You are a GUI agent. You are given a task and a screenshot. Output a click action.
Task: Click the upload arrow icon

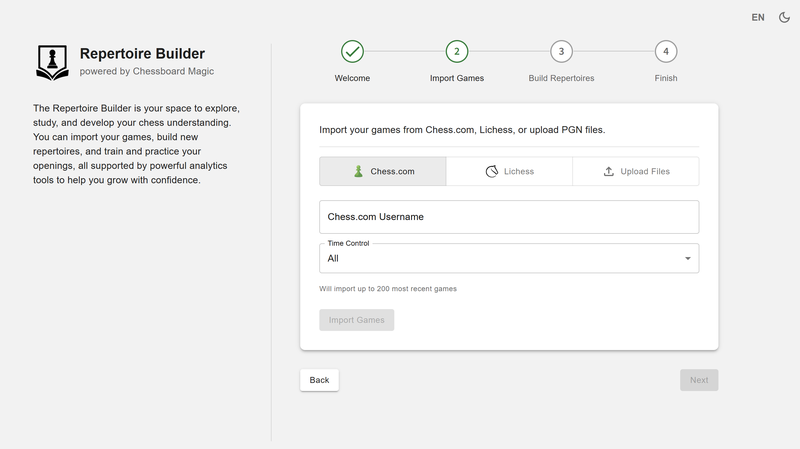point(609,172)
